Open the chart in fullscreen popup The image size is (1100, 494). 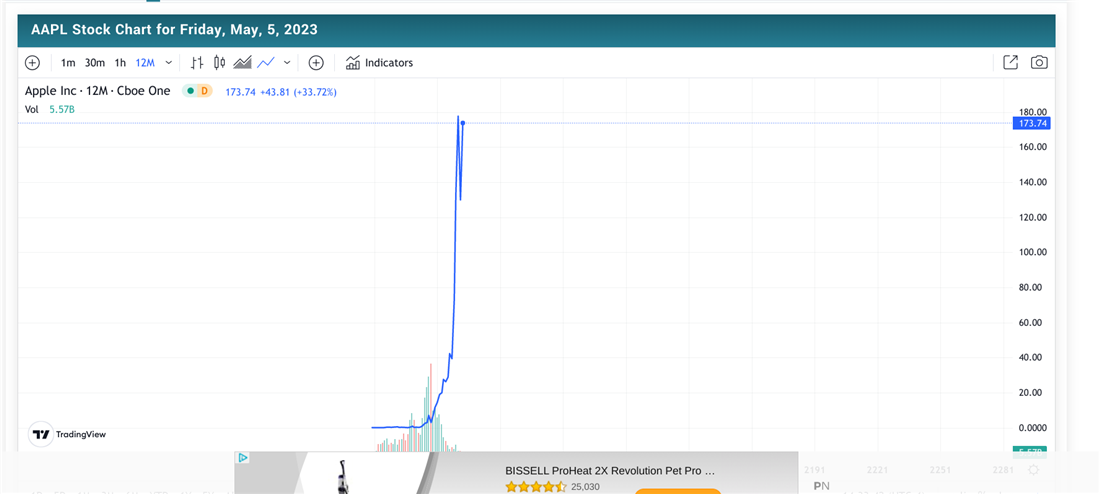pos(1011,63)
